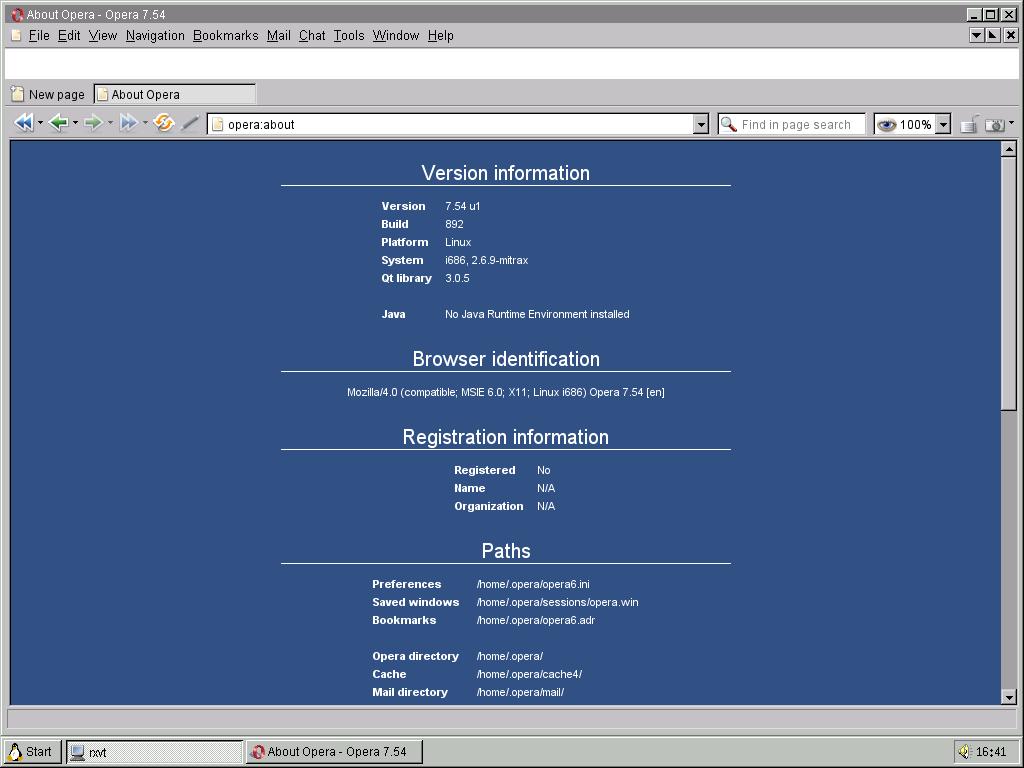Click the Version information heading
Screen dimensions: 1024x768
tap(505, 172)
